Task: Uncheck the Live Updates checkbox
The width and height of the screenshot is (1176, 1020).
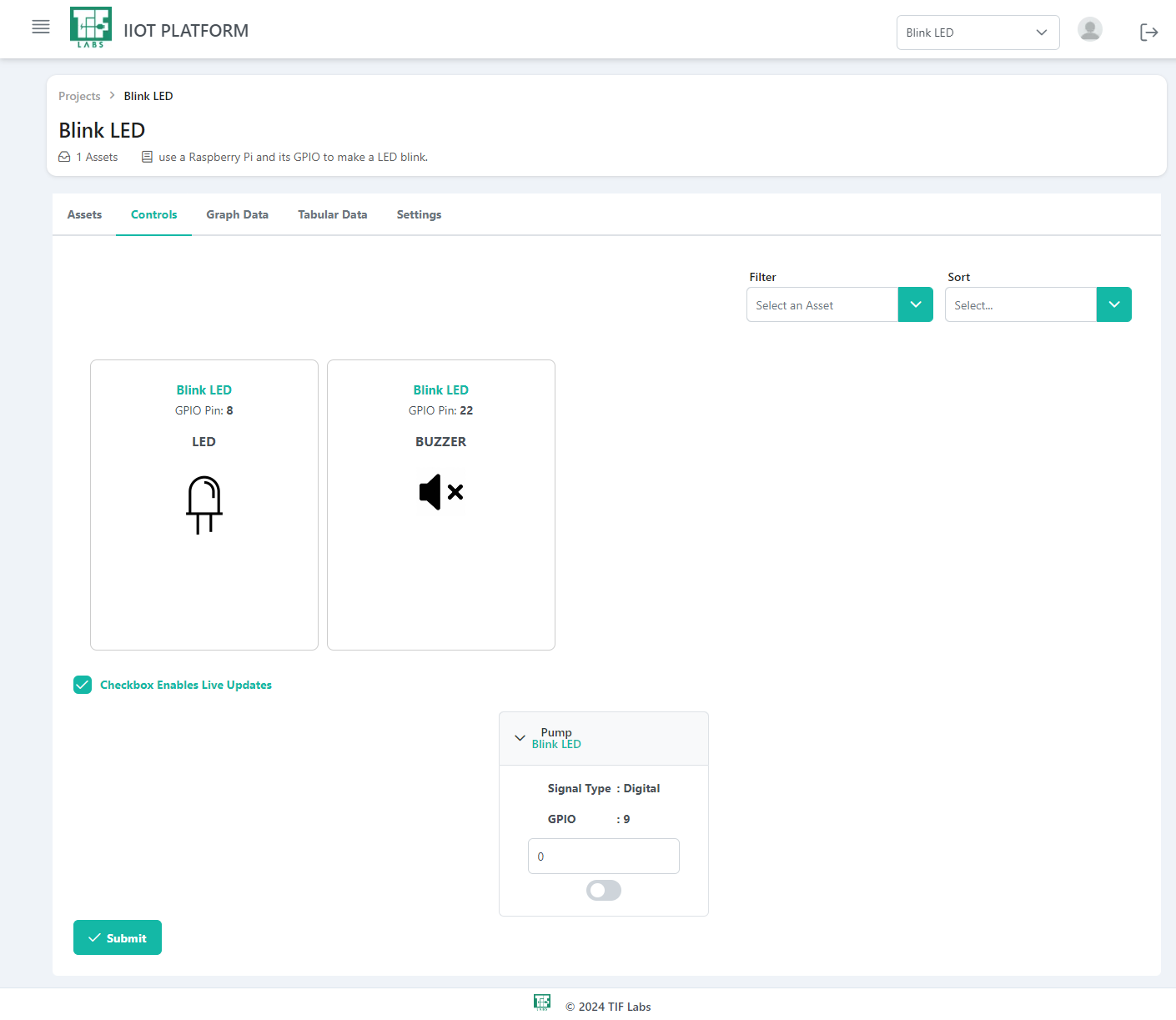Action: 83,685
